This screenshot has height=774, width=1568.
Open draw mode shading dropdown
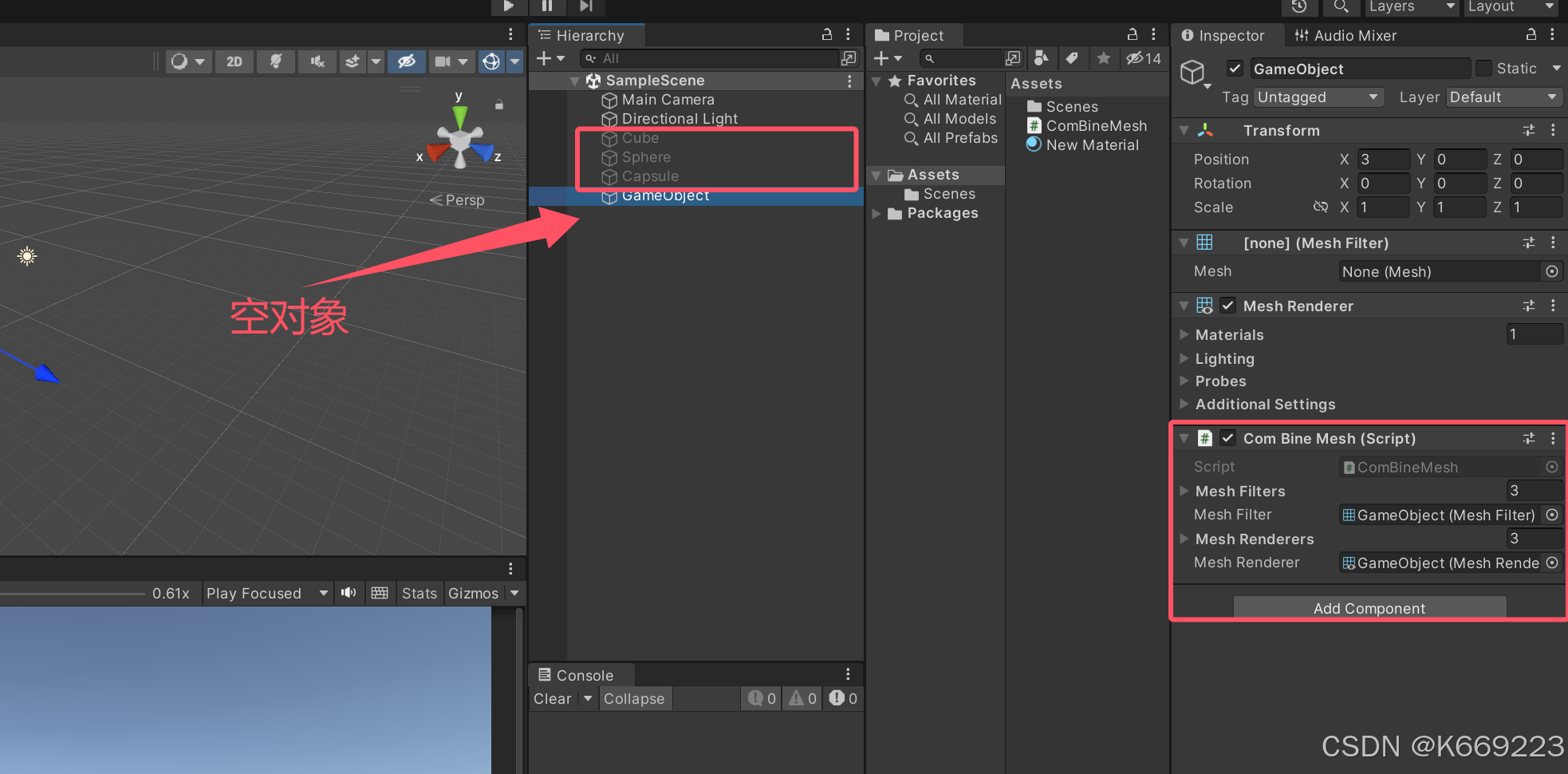[188, 61]
